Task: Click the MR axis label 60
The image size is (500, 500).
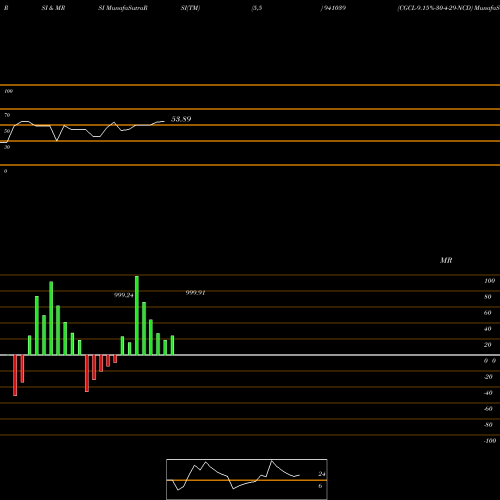Action: [488, 313]
